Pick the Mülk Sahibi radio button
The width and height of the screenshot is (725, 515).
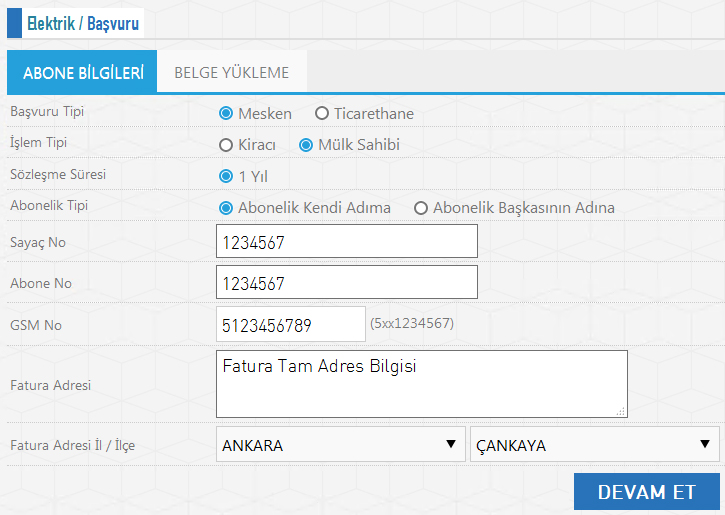(306, 145)
